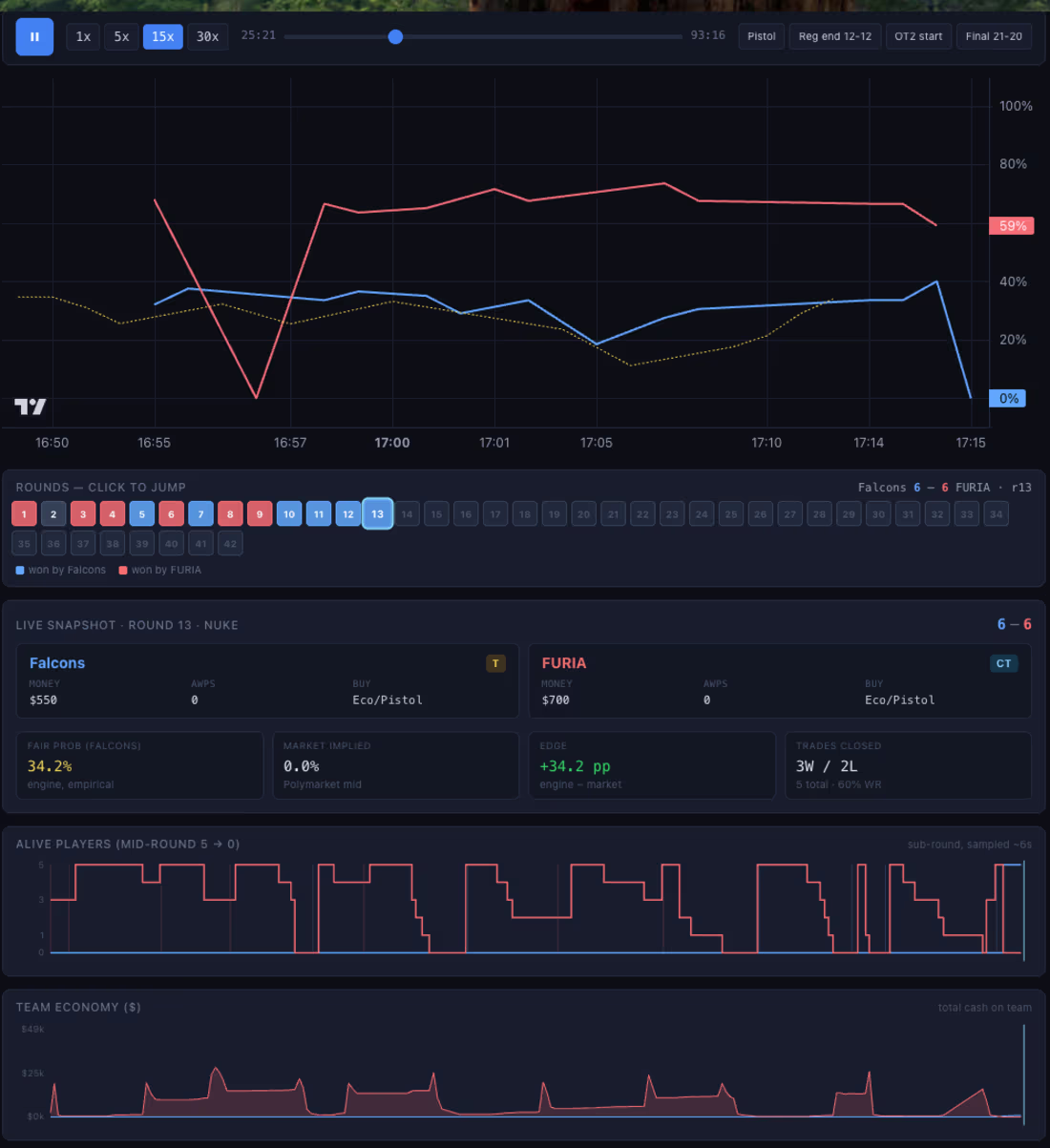
Task: Jump to round 4
Action: [x=113, y=514]
